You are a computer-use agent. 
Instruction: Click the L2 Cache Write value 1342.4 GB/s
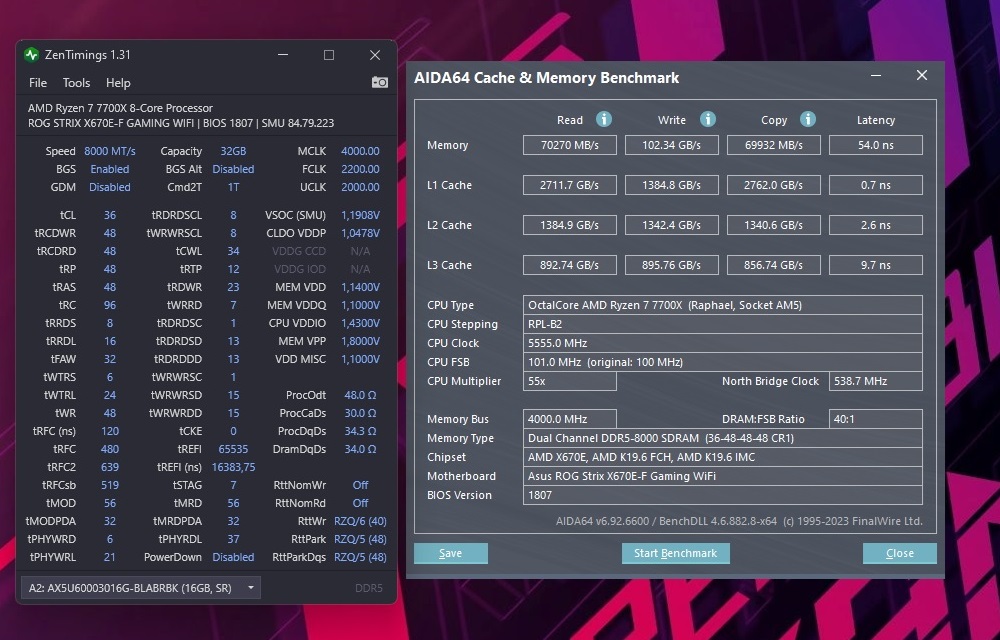coord(672,225)
